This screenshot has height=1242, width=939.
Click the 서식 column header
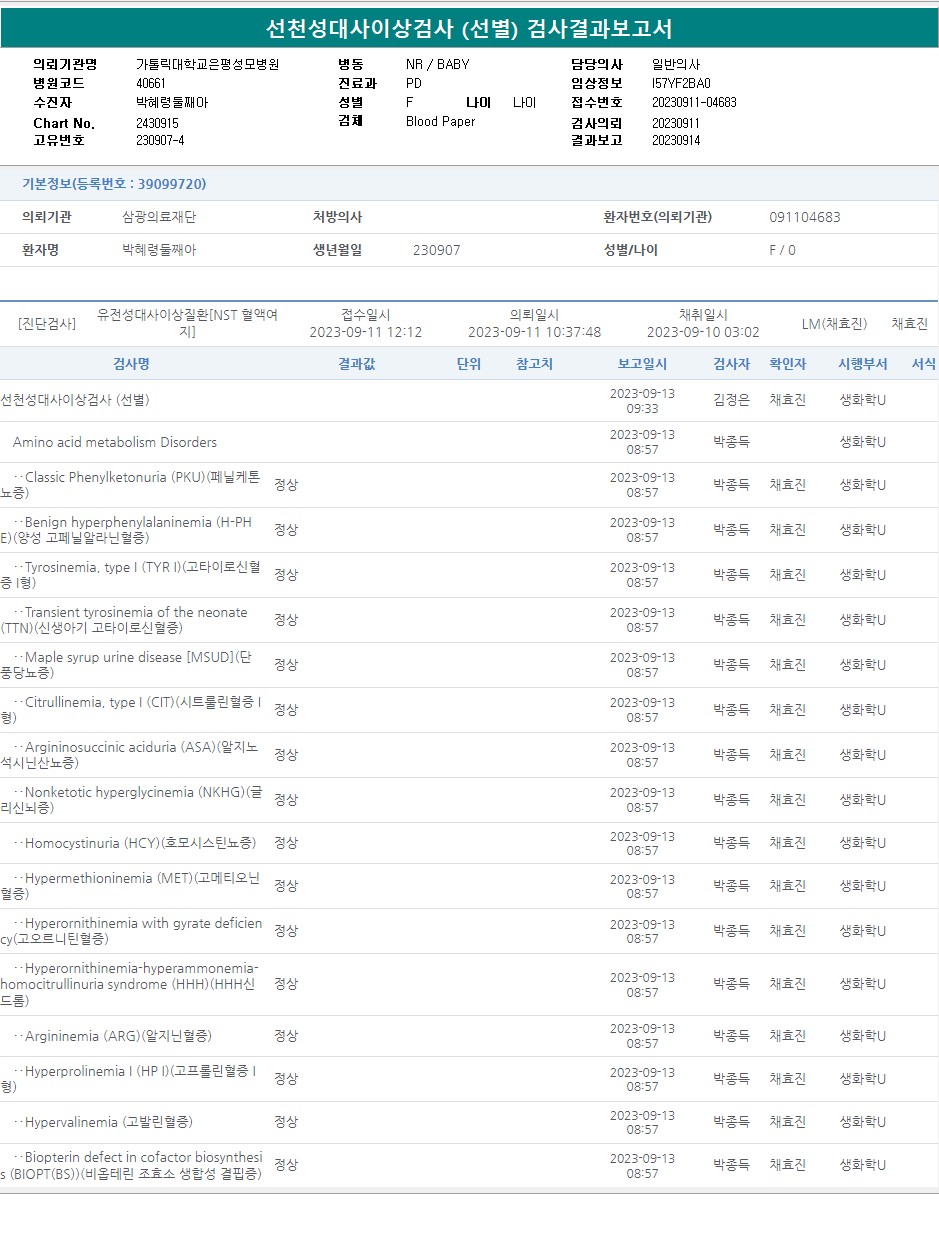923,364
